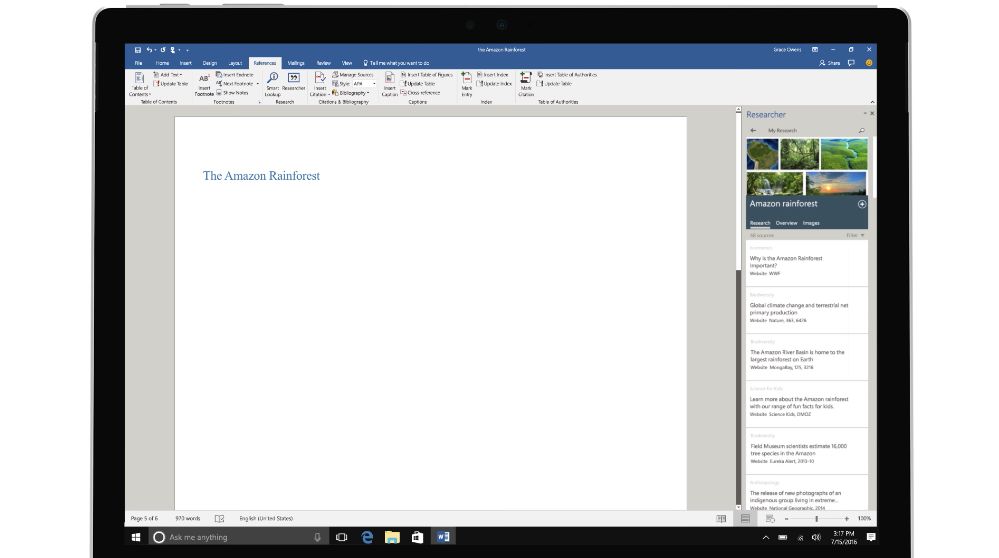This screenshot has height=558, width=999.
Task: Toggle Print Layout view in status bar
Action: [745, 519]
